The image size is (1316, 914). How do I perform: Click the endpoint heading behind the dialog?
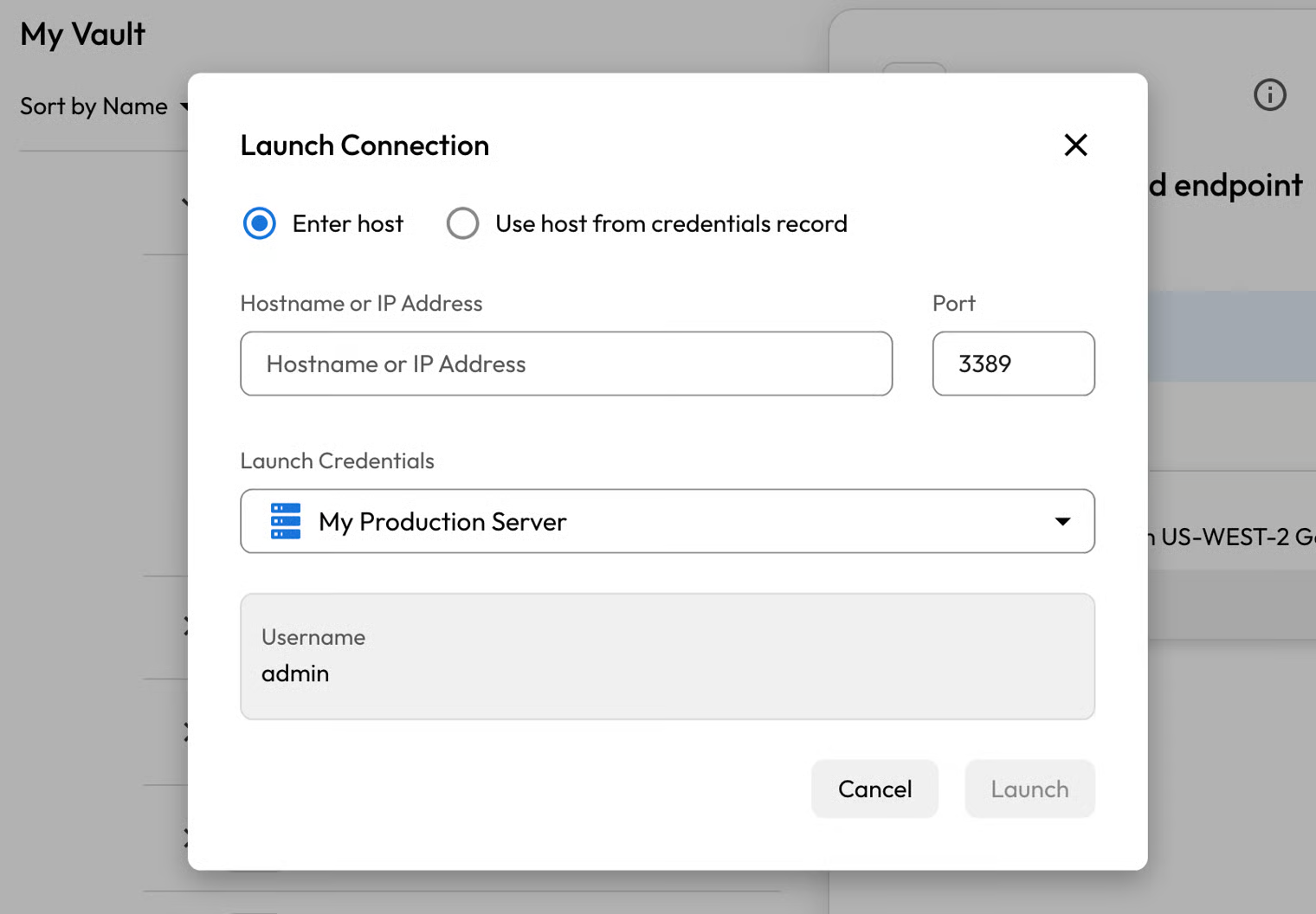pyautogui.click(x=1236, y=185)
